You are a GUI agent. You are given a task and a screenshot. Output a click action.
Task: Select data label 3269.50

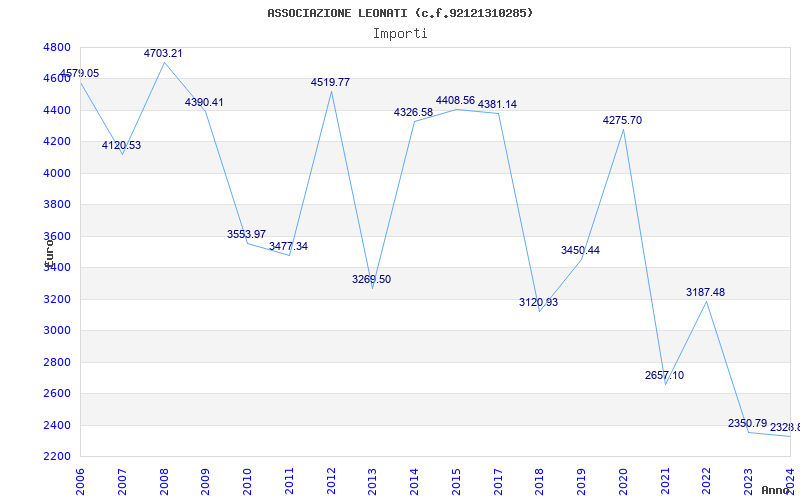pyautogui.click(x=371, y=280)
